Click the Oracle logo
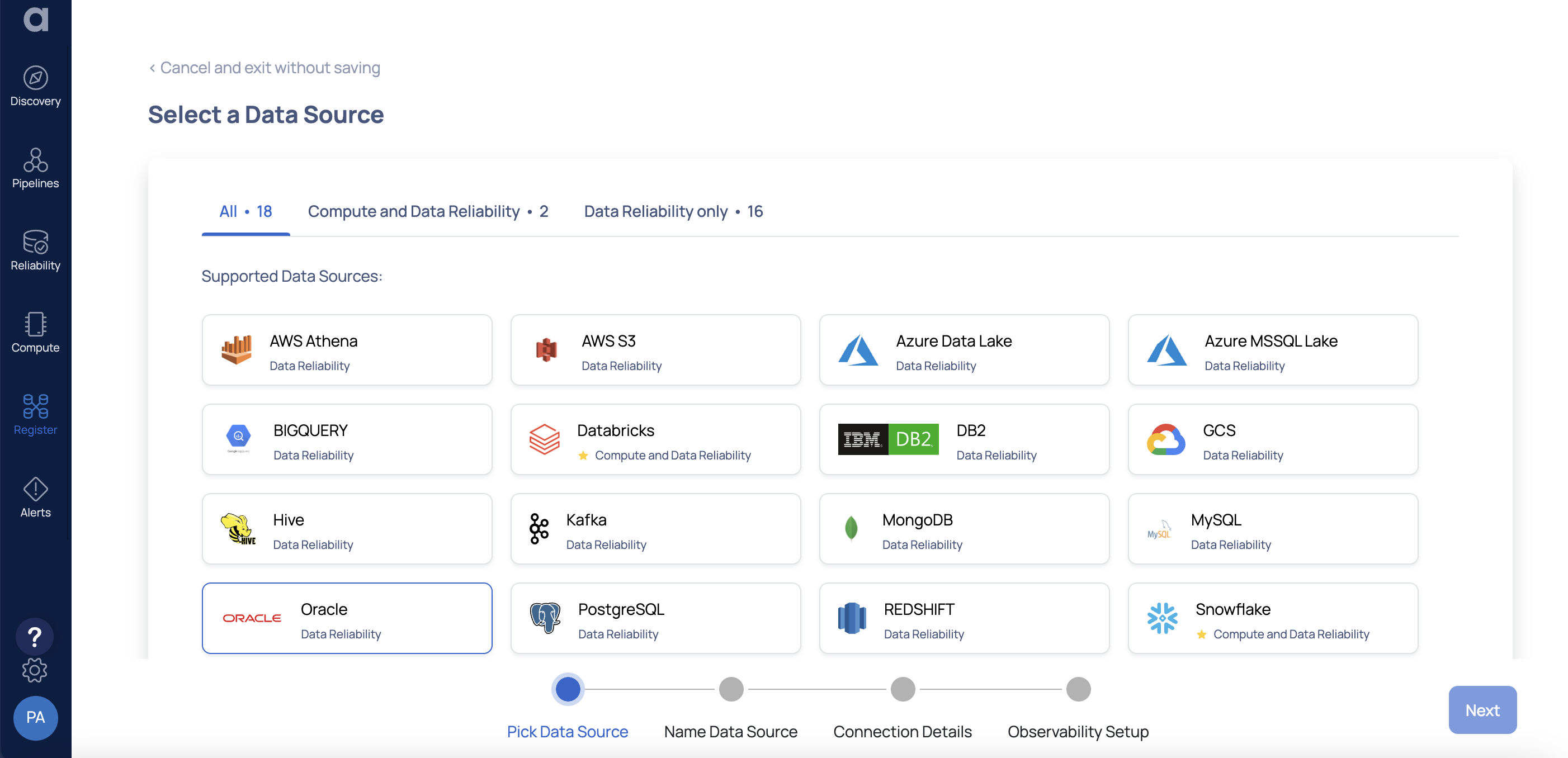Screen dimensions: 1568x758 tap(252, 618)
